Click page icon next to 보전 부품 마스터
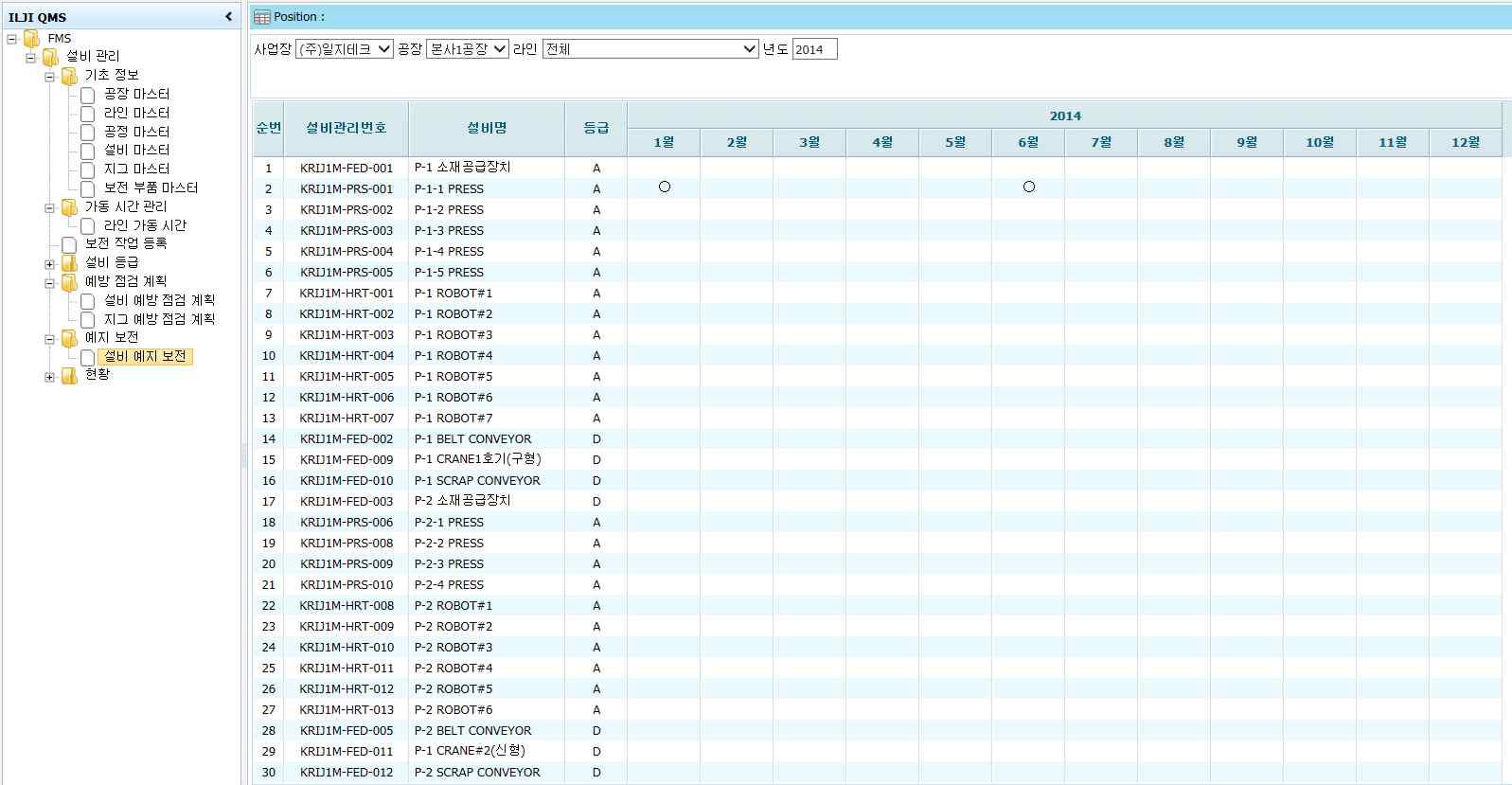Viewport: 1512px width, 785px height. [x=88, y=188]
